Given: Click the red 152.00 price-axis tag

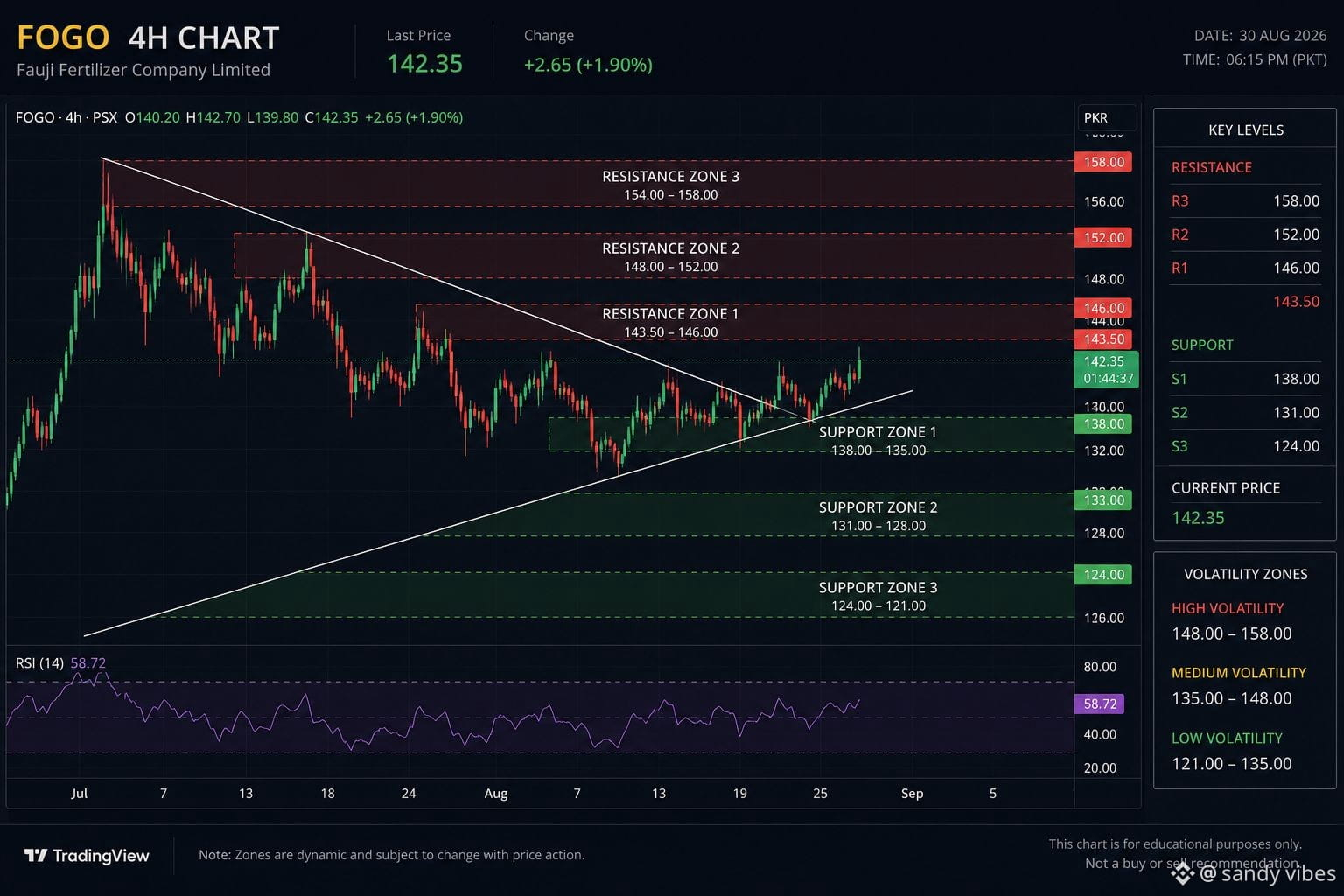Looking at the screenshot, I should [1103, 237].
